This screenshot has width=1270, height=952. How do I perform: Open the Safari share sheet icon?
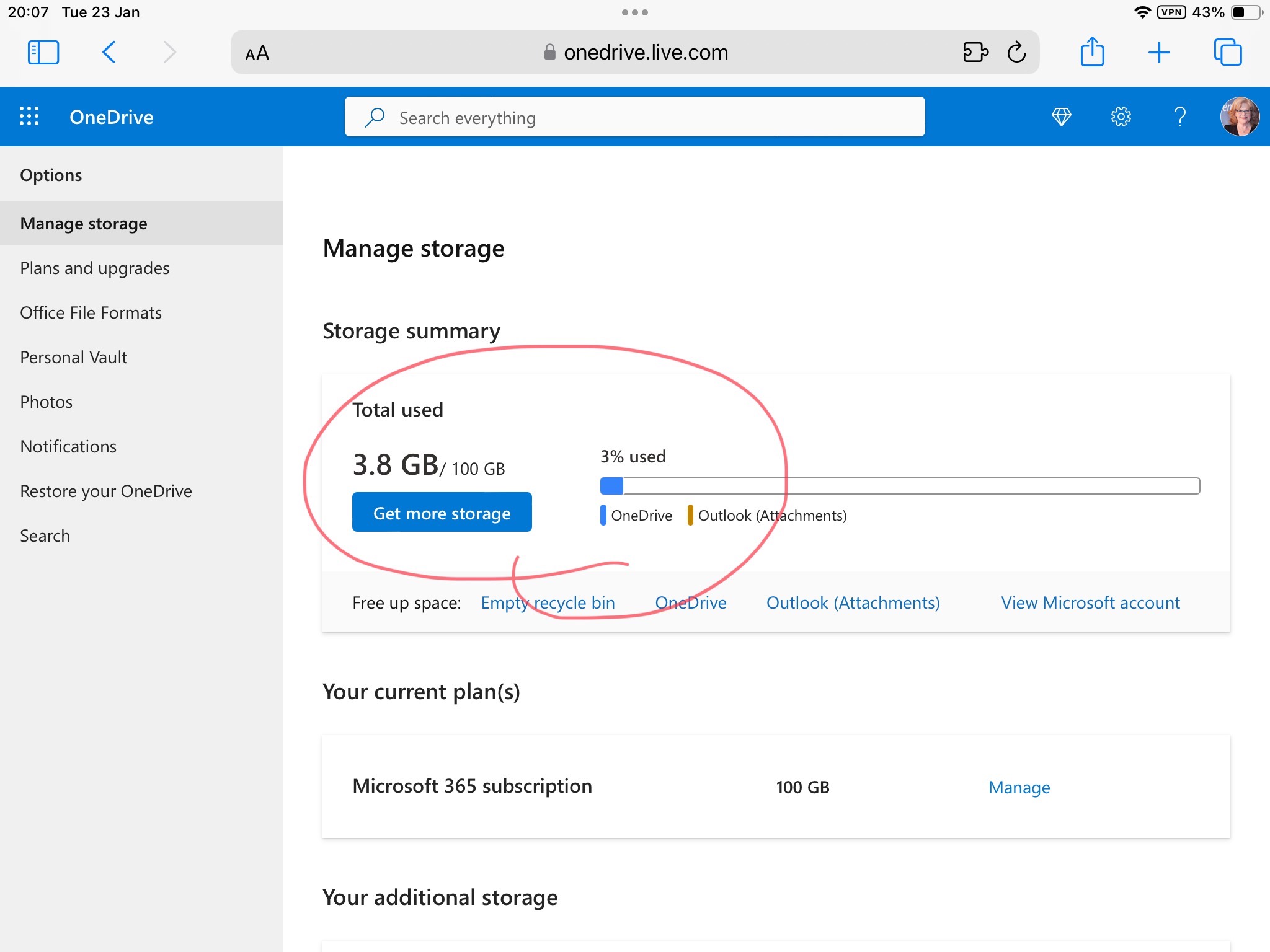1092,51
